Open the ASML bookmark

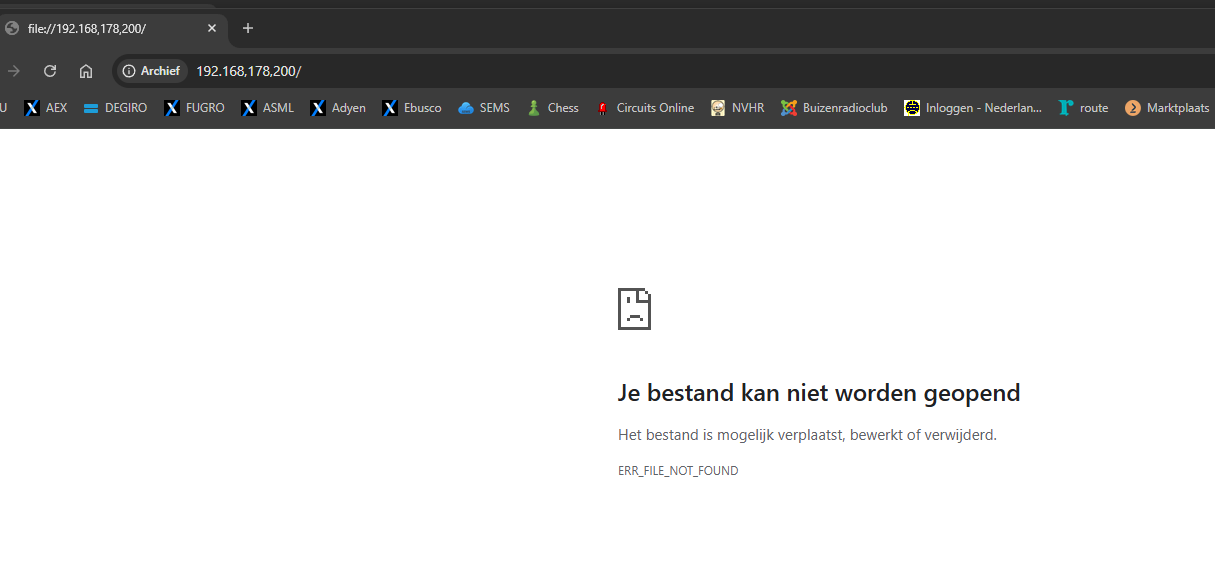point(268,108)
